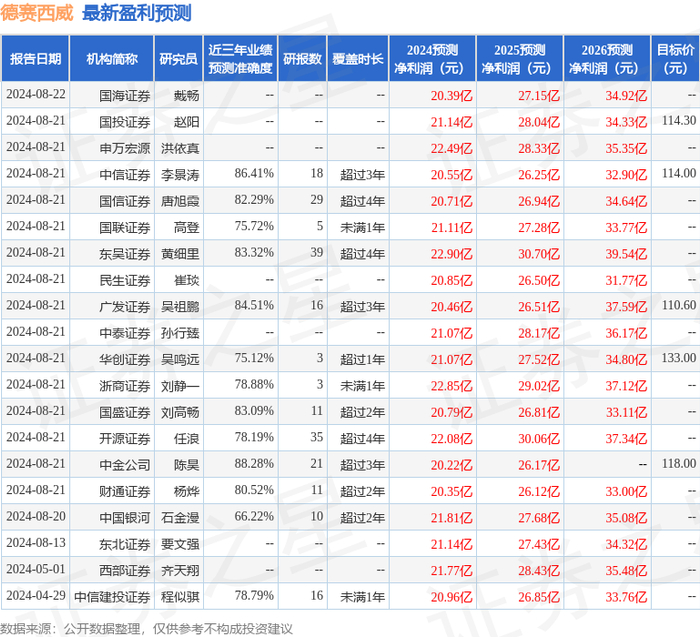Click 近三年业绩预测准确度 column header
This screenshot has height=637, width=700.
coord(240,58)
